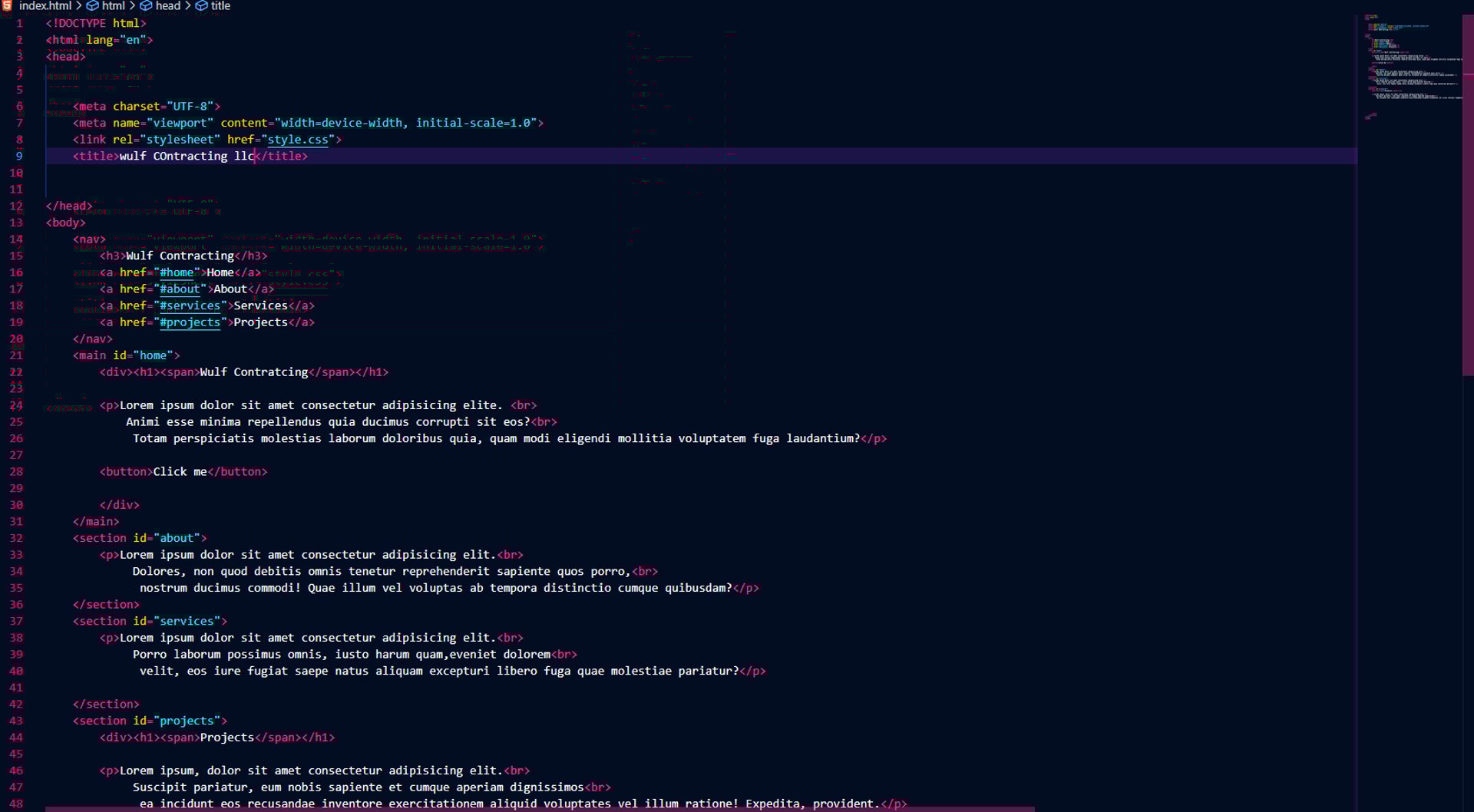Click line number 37 in the gutter
Image resolution: width=1474 pixels, height=812 pixels.
(x=16, y=621)
